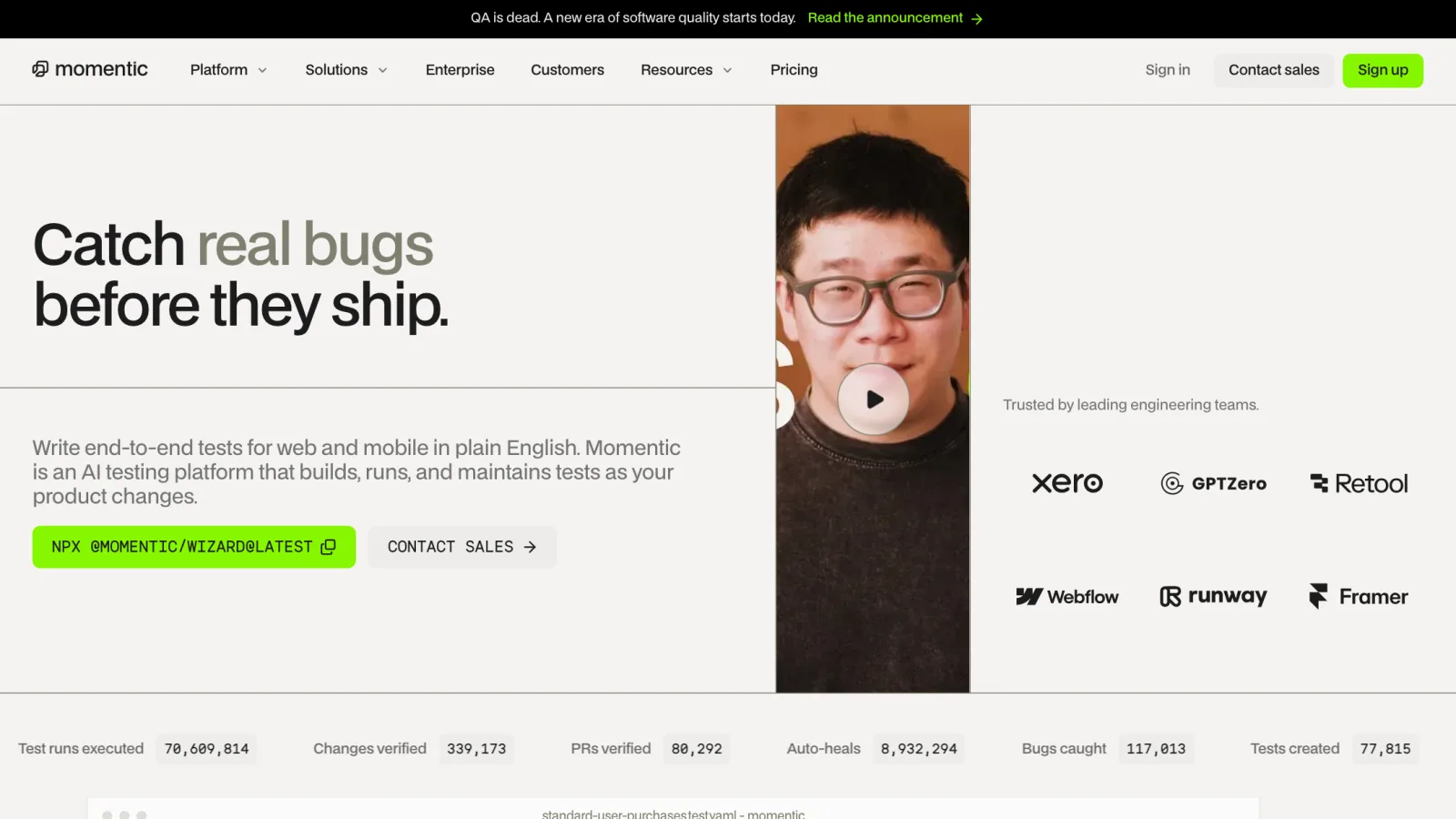1456x819 pixels.
Task: Click the 'Changes verified' label
Action: tap(369, 749)
